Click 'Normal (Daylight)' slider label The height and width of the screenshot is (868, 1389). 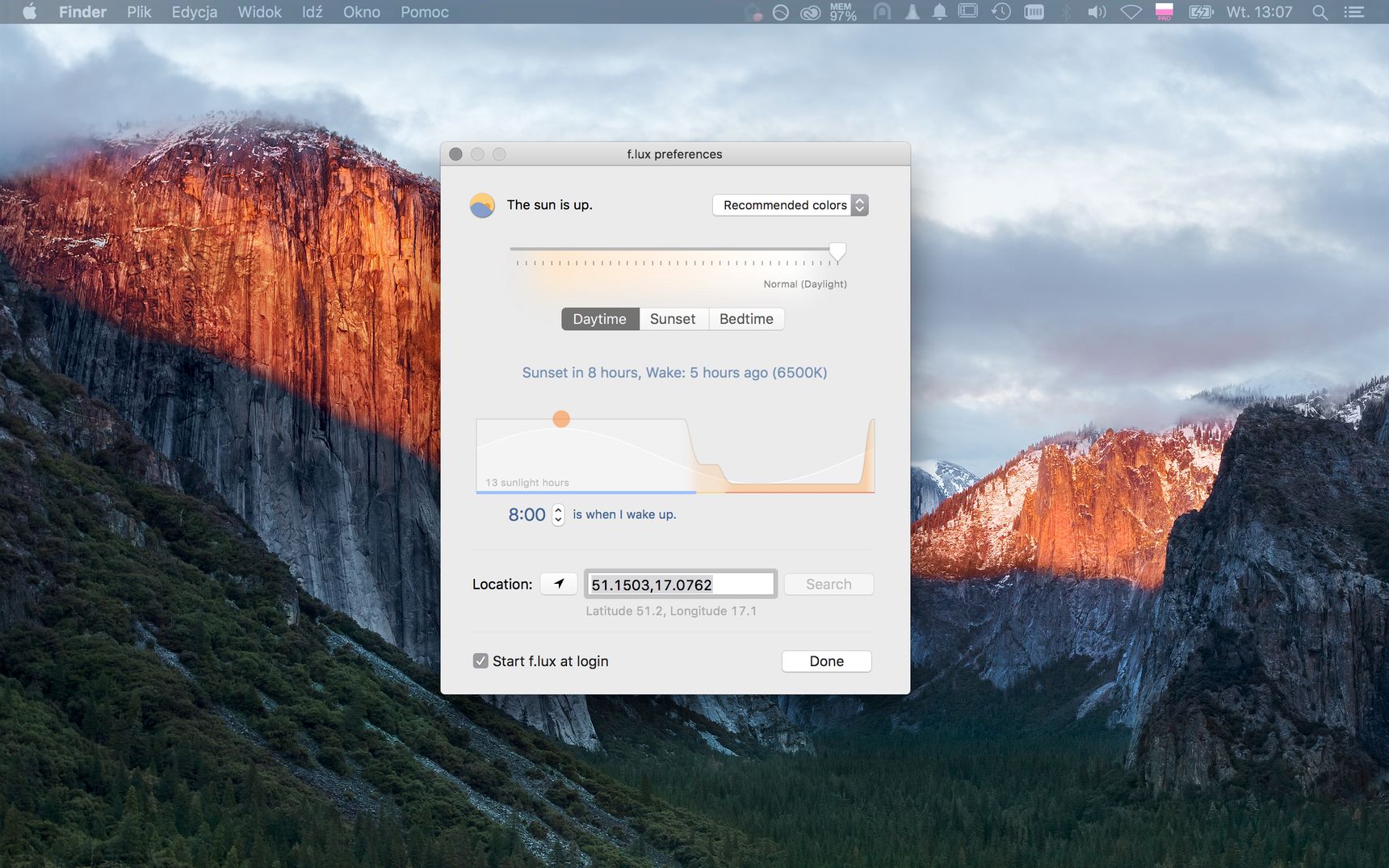click(805, 284)
